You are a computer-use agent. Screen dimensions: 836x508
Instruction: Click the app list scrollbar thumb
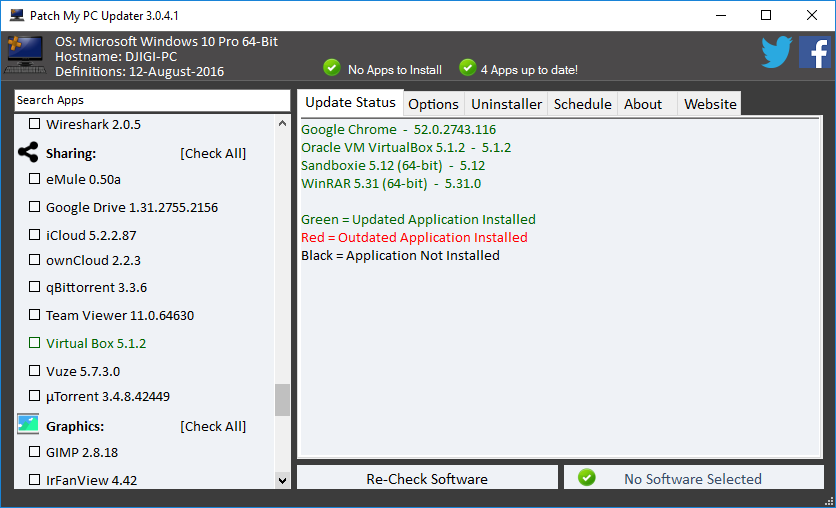[283, 400]
